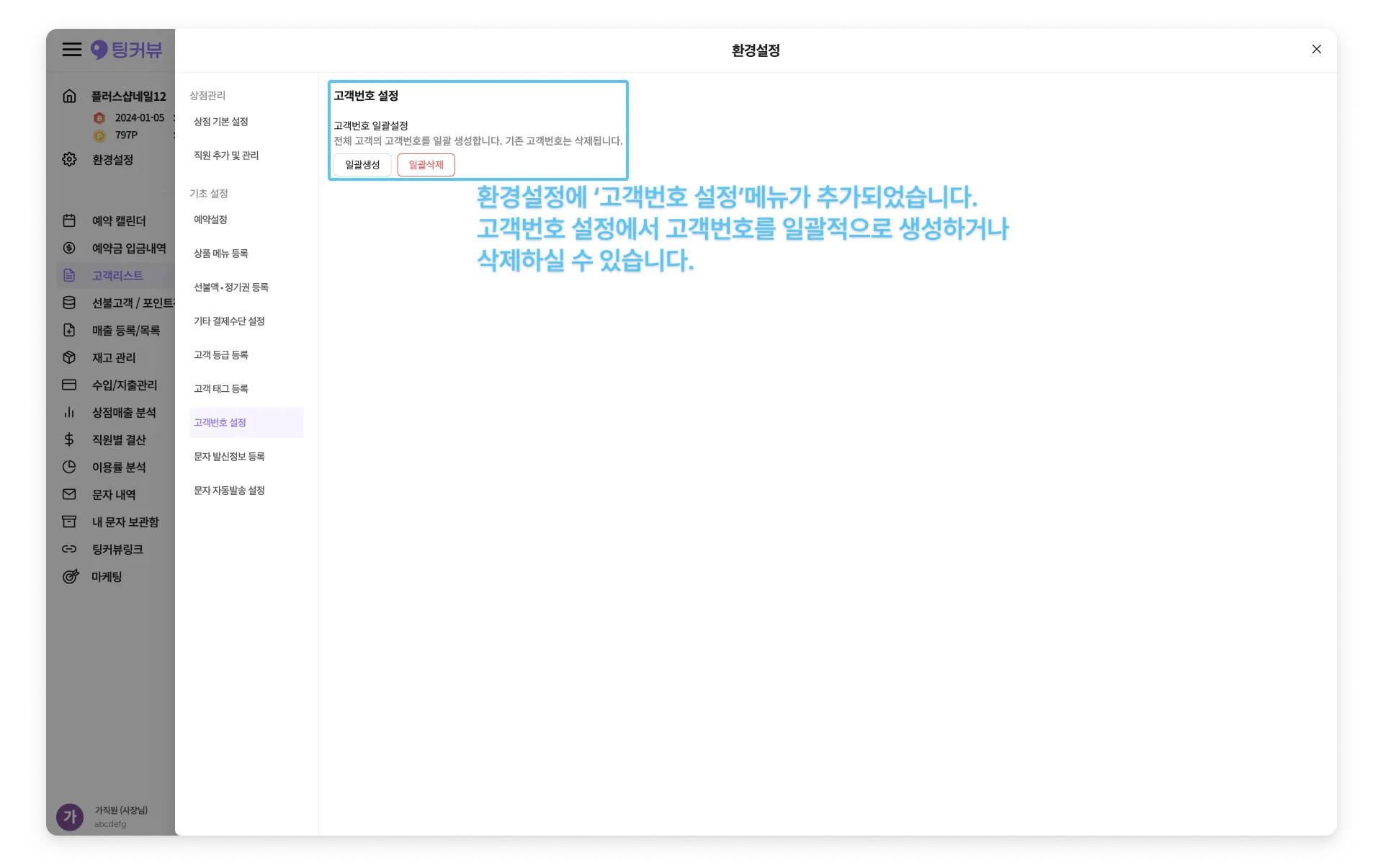
Task: Click the target icon for 마케팅
Action: coord(70,576)
